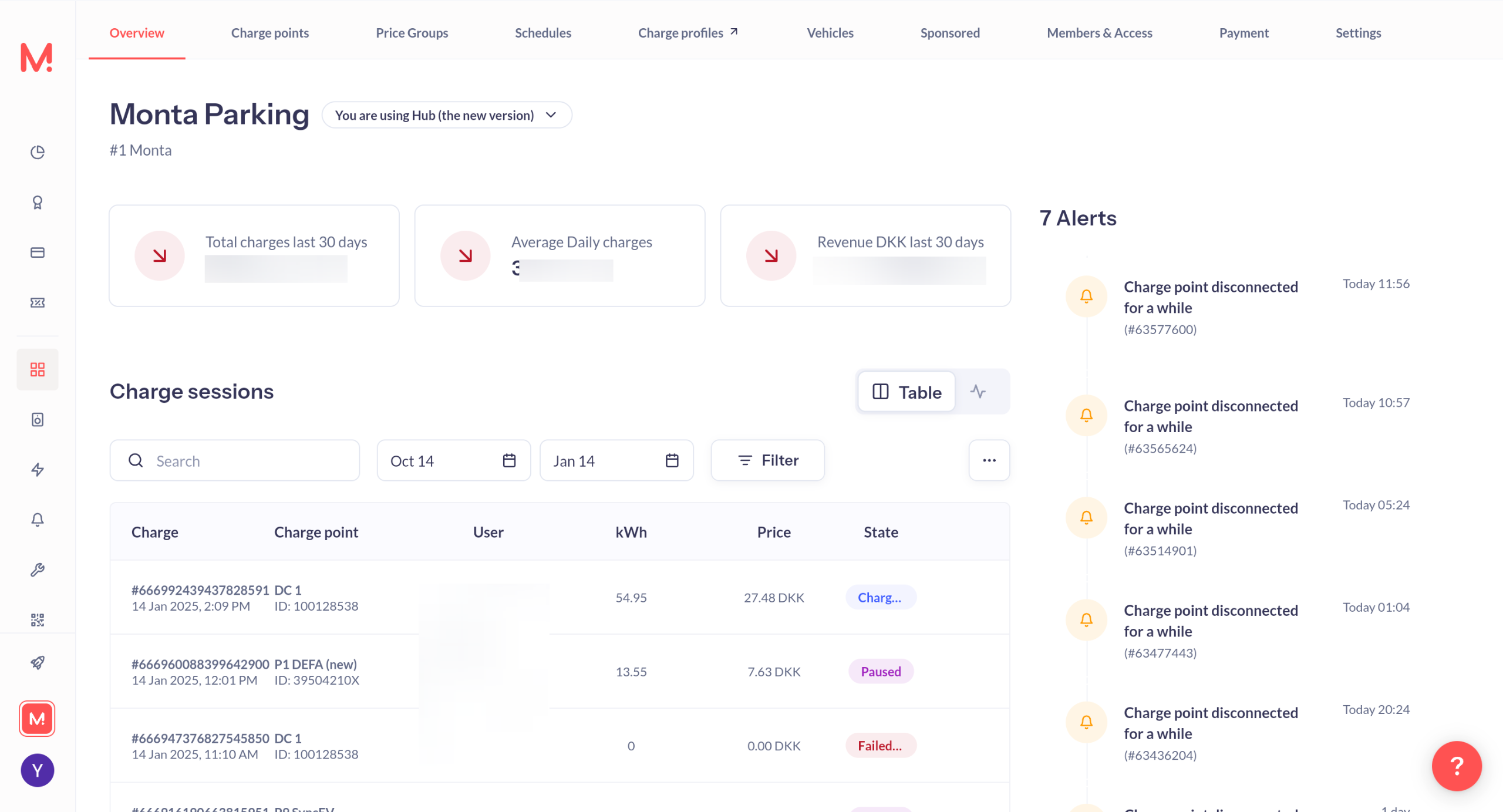Open the pie chart analytics sidebar icon
The height and width of the screenshot is (812, 1503).
tap(38, 152)
